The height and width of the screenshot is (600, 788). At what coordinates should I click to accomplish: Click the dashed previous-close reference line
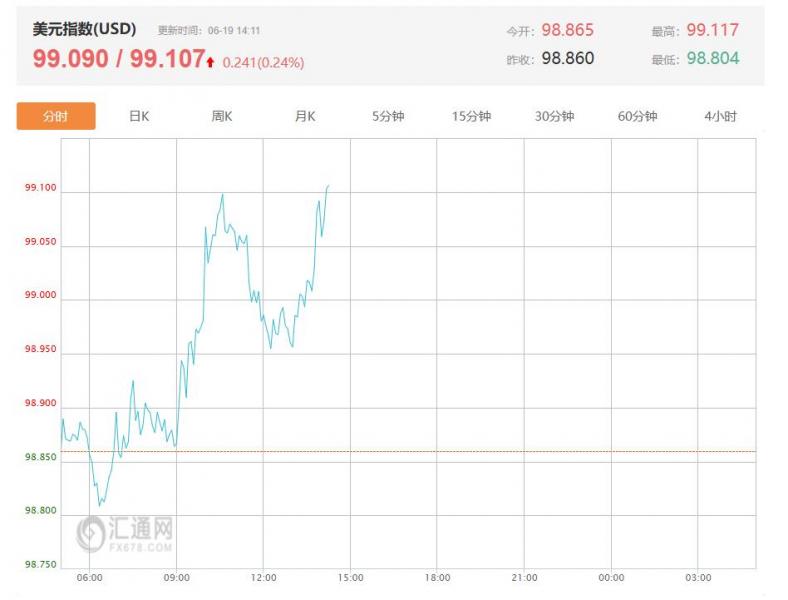pos(500,451)
